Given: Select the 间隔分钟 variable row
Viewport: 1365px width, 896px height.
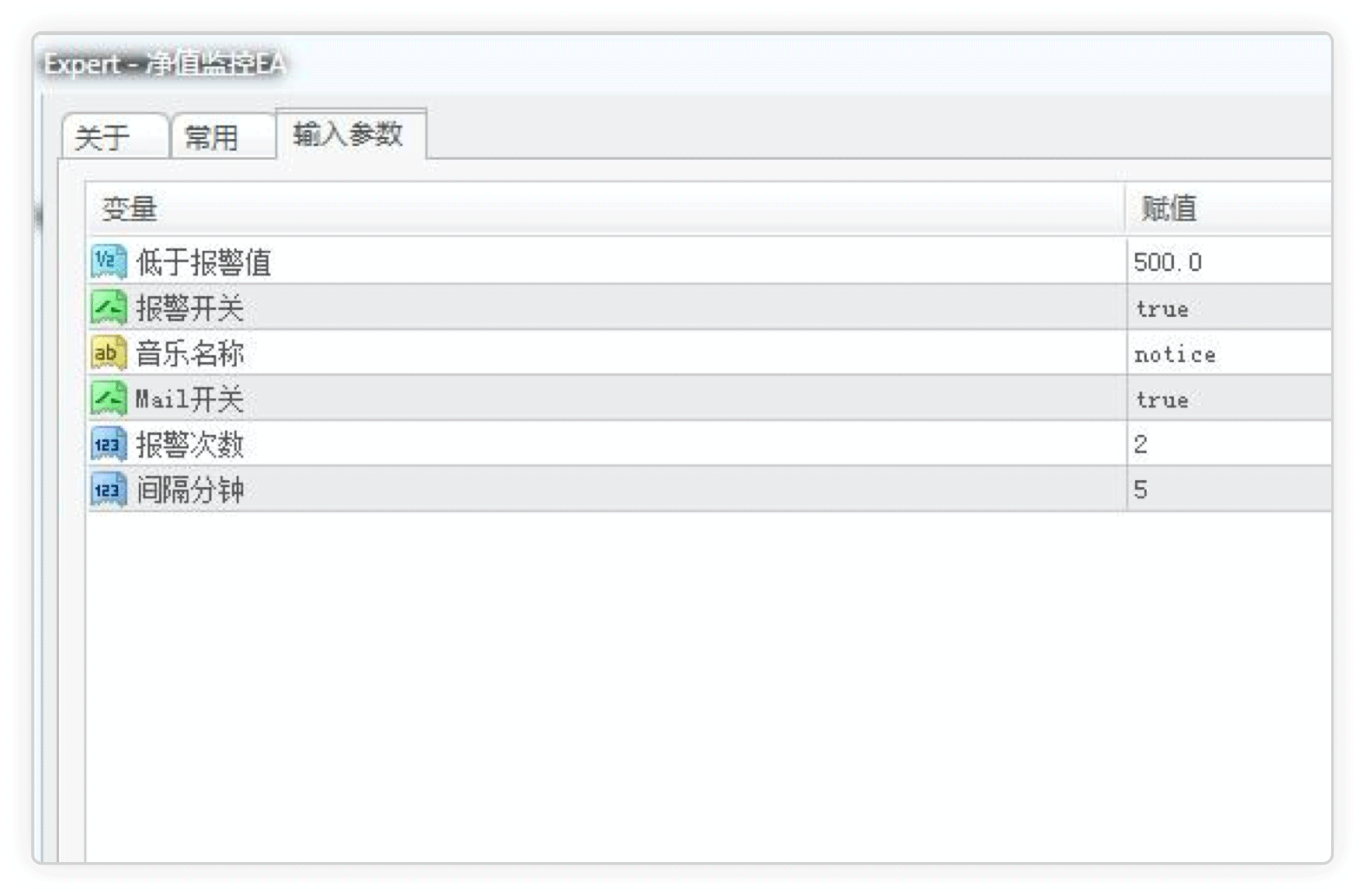Looking at the screenshot, I should [x=709, y=490].
